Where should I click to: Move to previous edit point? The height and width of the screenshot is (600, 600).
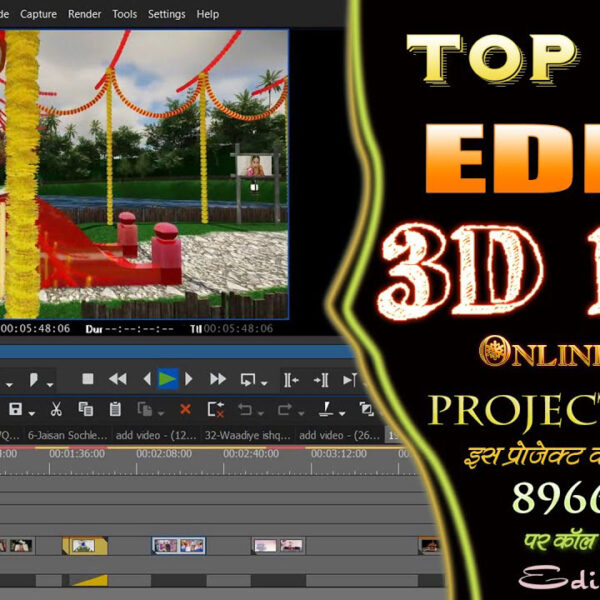(x=291, y=380)
